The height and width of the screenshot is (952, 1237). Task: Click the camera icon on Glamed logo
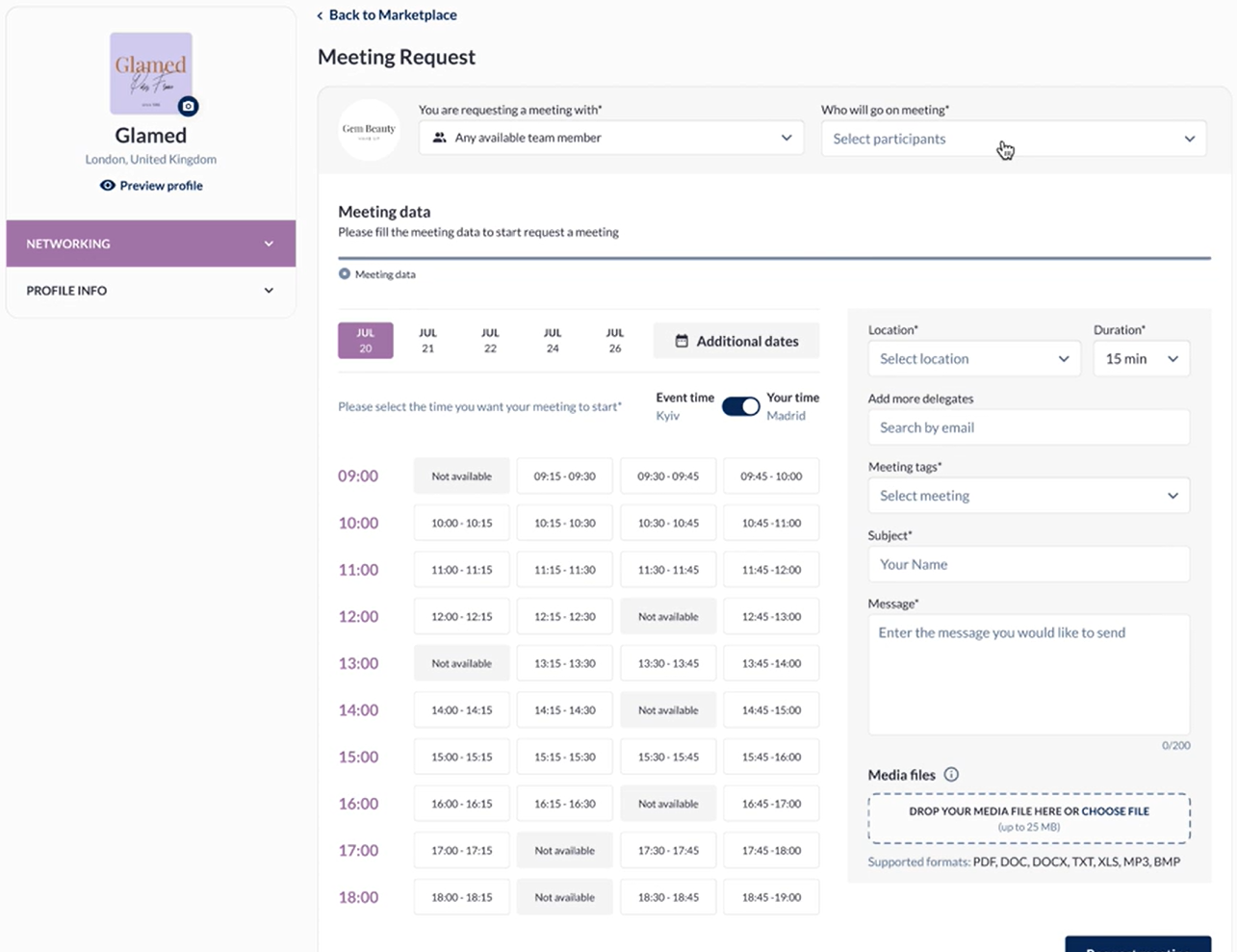[189, 106]
